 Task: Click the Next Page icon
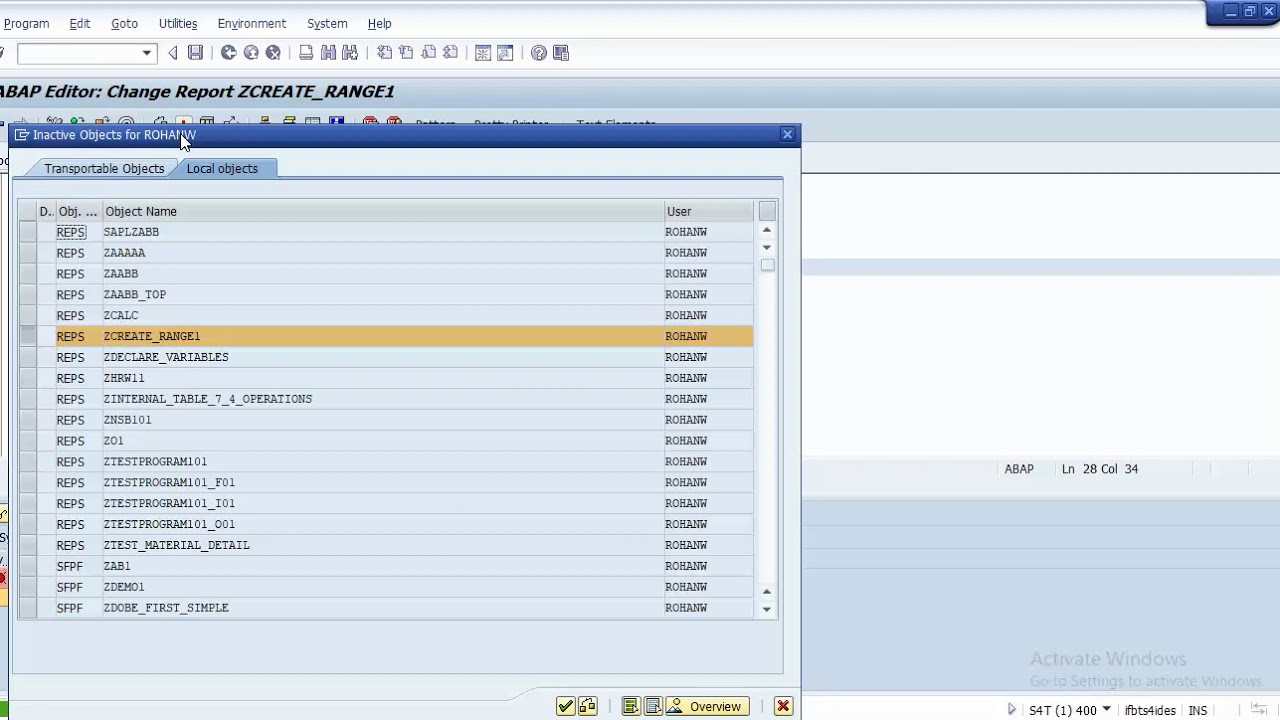[428, 53]
